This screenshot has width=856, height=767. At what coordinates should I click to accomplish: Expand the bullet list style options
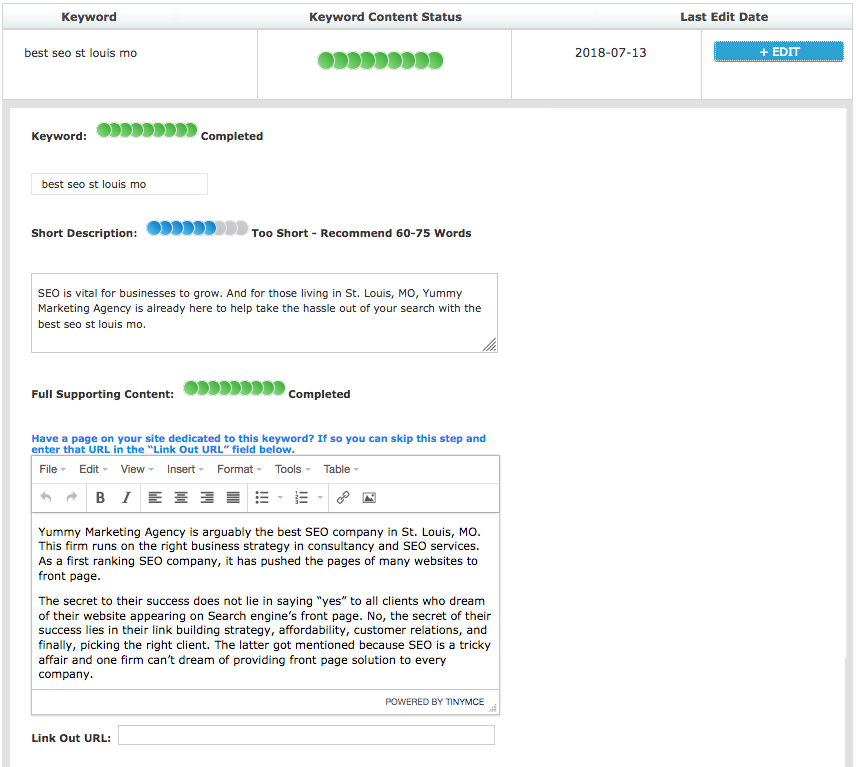coord(280,497)
